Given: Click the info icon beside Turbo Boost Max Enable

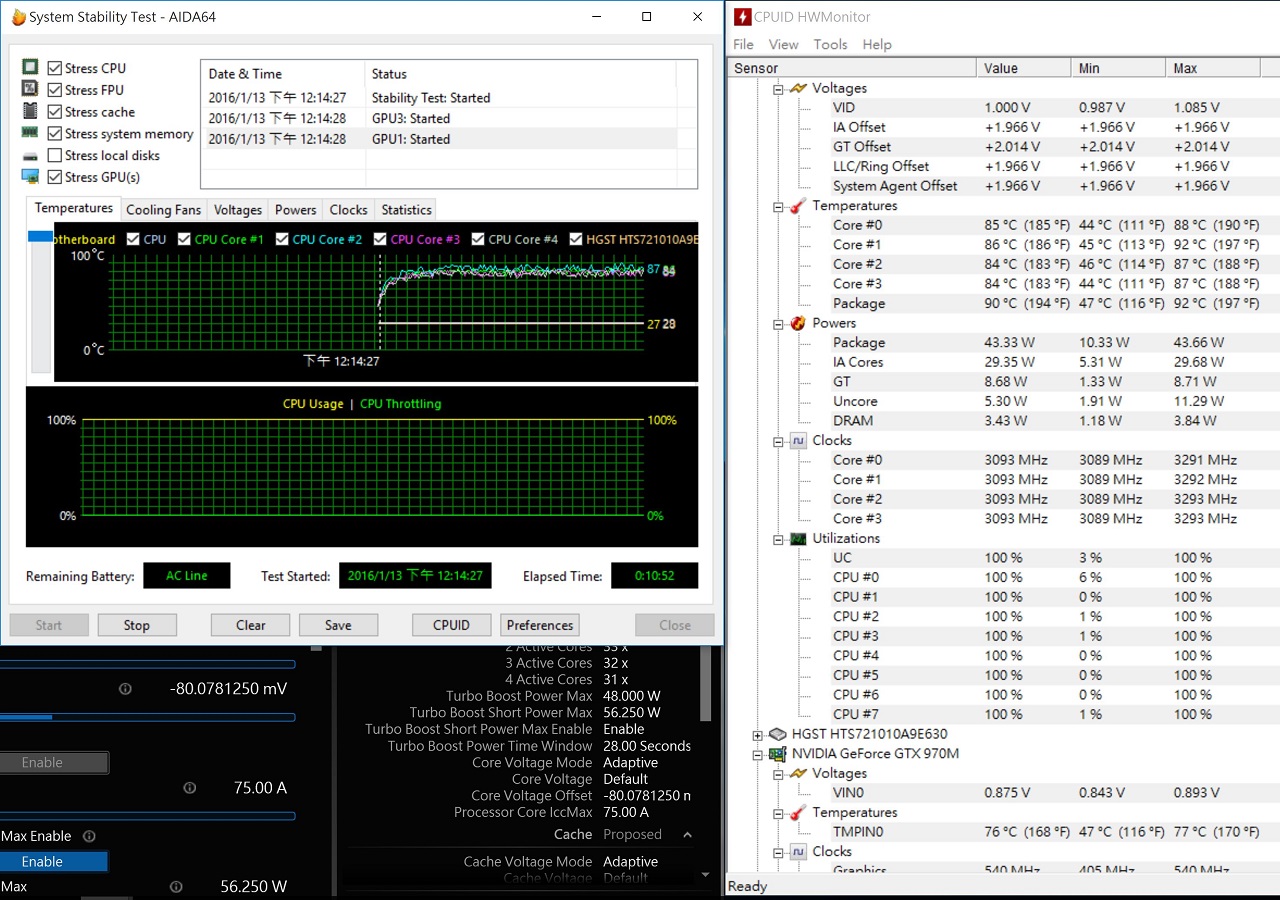Looking at the screenshot, I should pyautogui.click(x=89, y=836).
